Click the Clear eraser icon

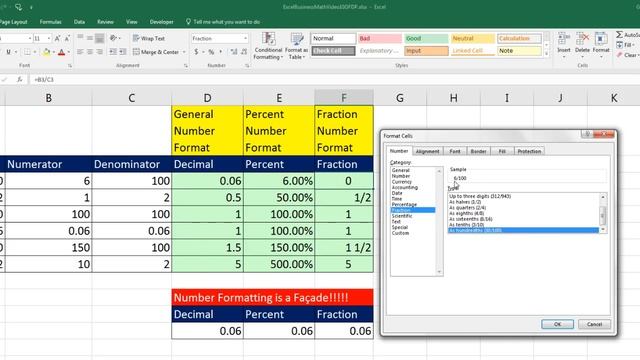click(620, 55)
